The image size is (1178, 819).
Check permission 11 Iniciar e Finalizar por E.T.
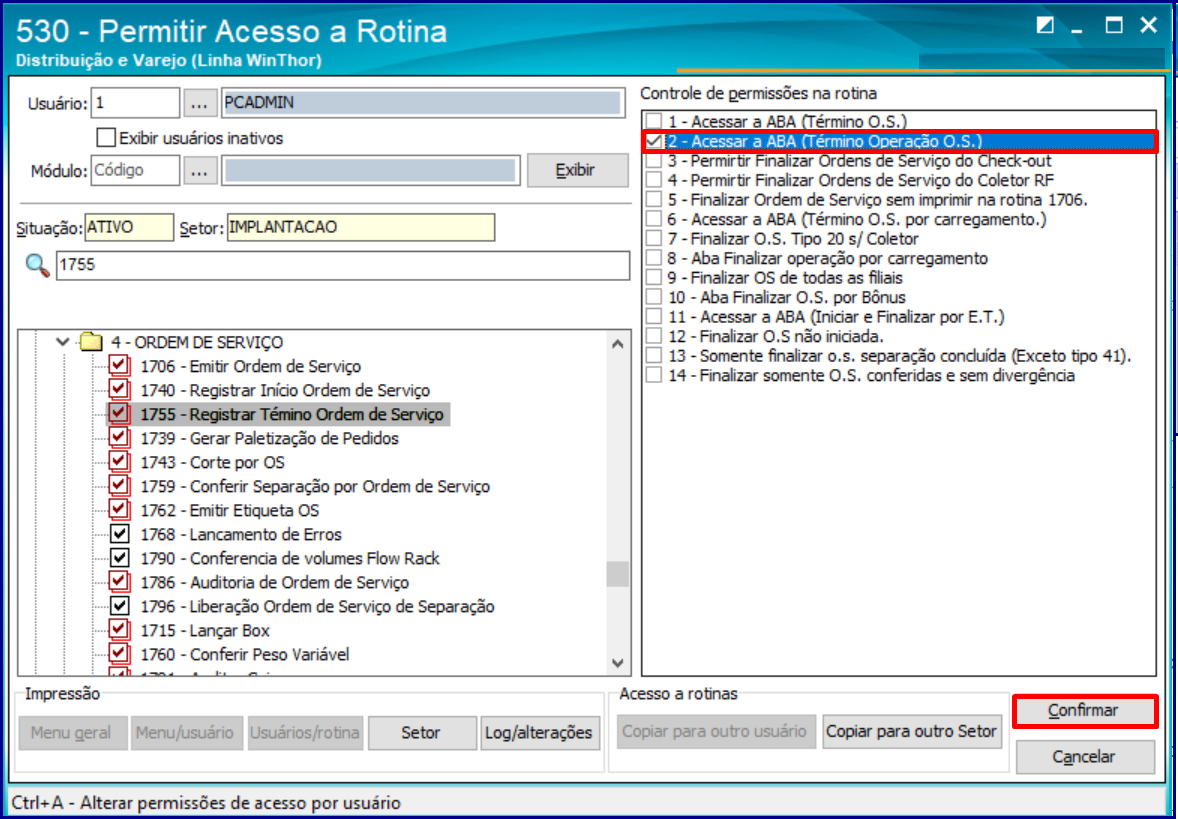click(654, 317)
